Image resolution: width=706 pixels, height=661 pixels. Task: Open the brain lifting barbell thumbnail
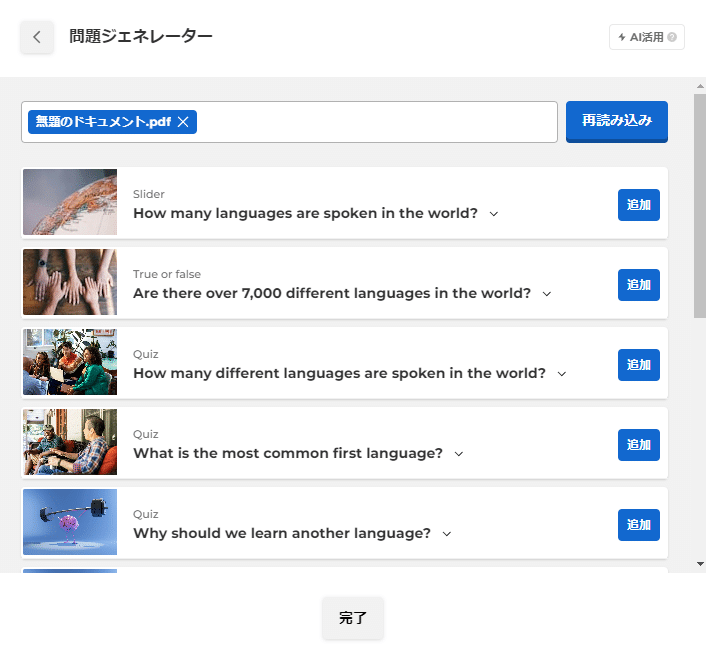tap(70, 522)
